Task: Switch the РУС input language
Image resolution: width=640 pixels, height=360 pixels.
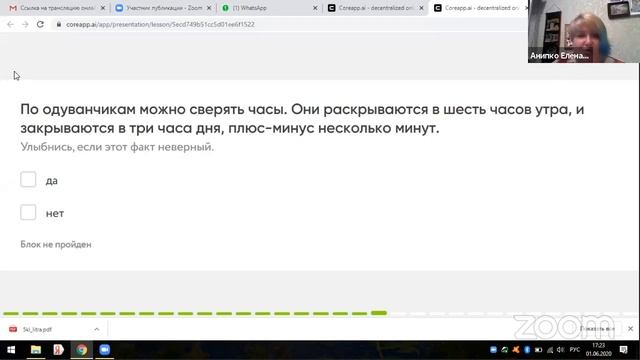Action: click(575, 350)
